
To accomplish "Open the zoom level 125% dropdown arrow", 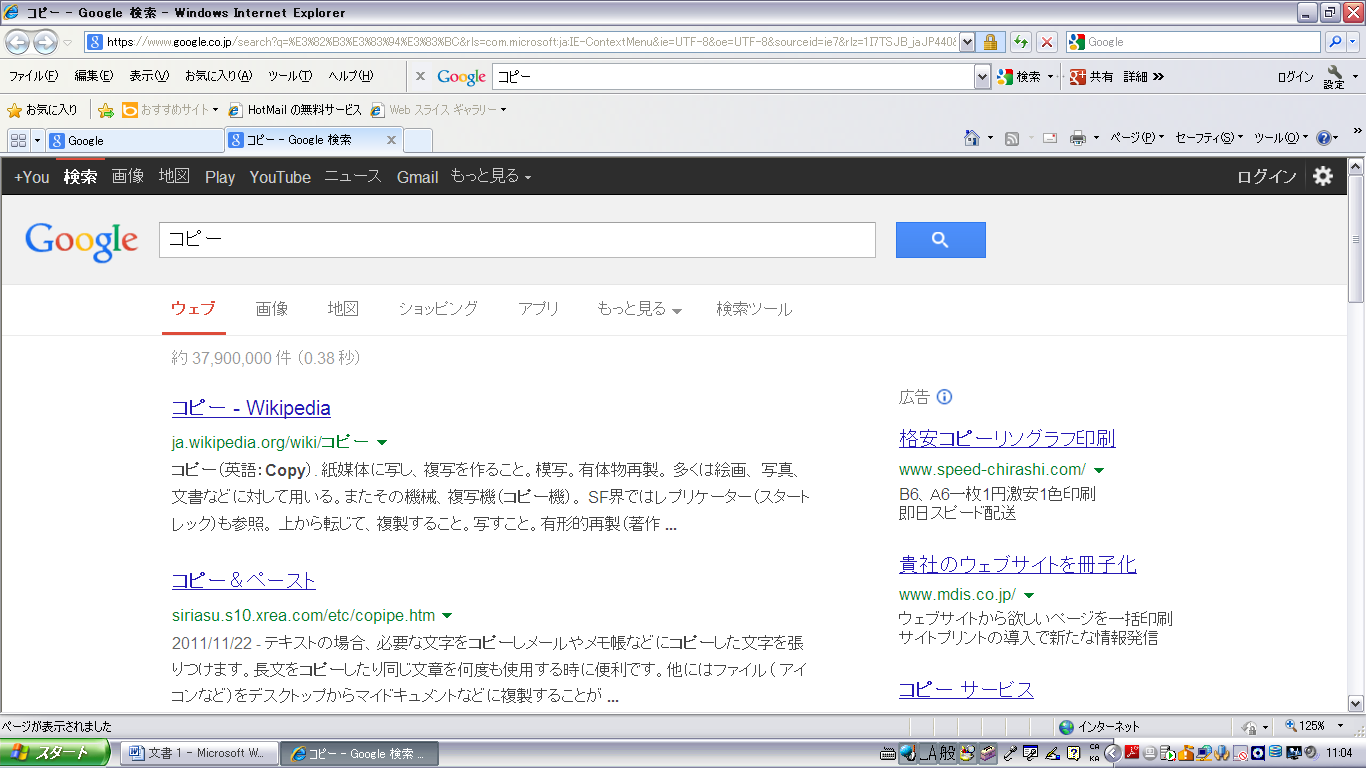I will pyautogui.click(x=1342, y=727).
